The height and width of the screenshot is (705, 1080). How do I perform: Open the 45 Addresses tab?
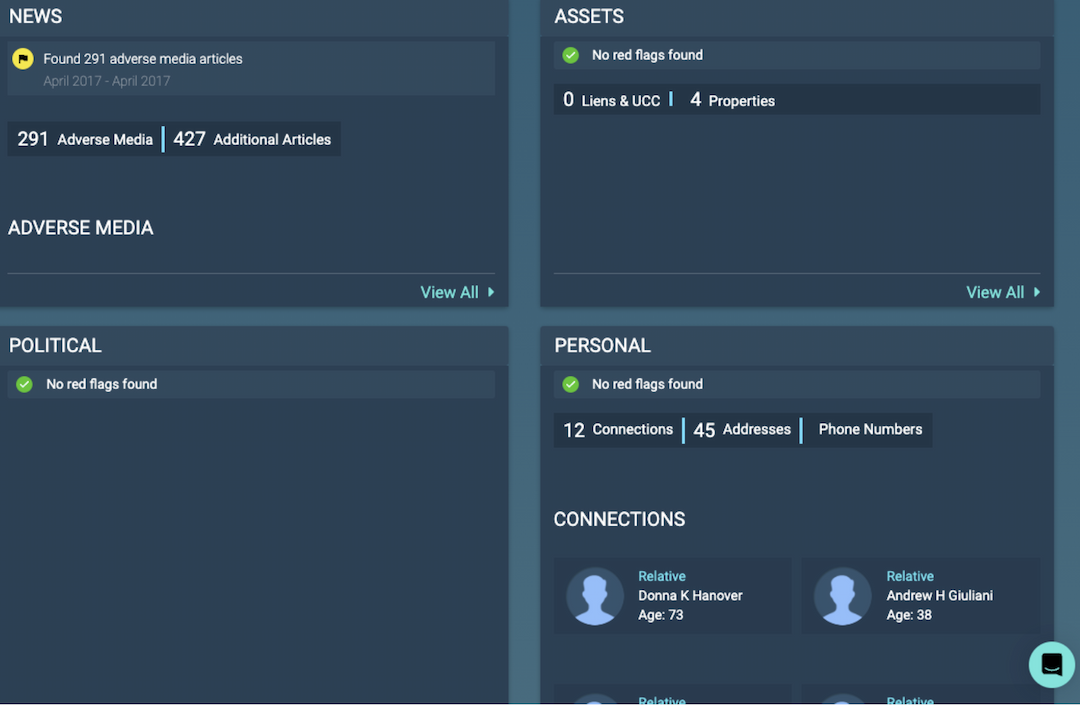742,430
